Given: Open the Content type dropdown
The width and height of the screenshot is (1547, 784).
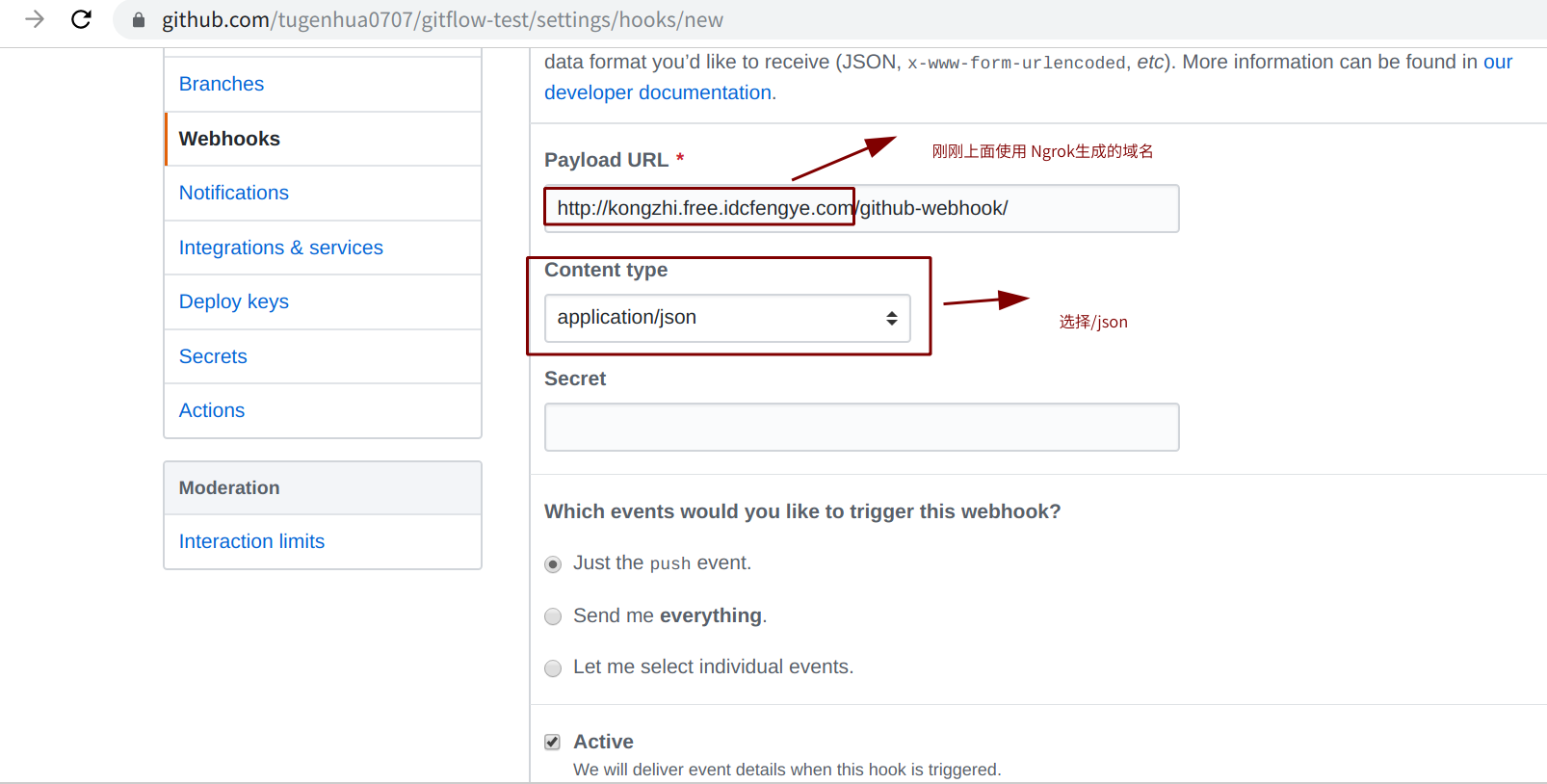Looking at the screenshot, I should tap(727, 318).
